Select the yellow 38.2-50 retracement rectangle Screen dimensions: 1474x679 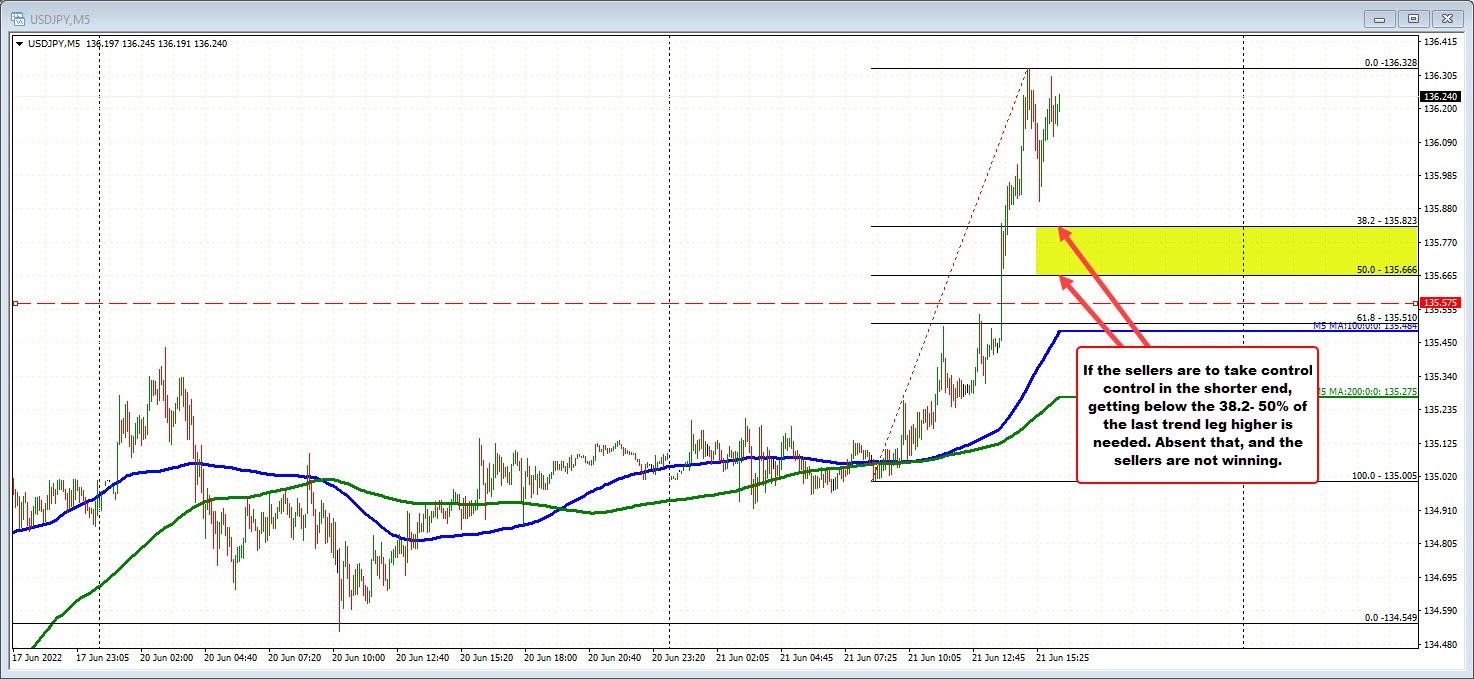tap(1226, 251)
